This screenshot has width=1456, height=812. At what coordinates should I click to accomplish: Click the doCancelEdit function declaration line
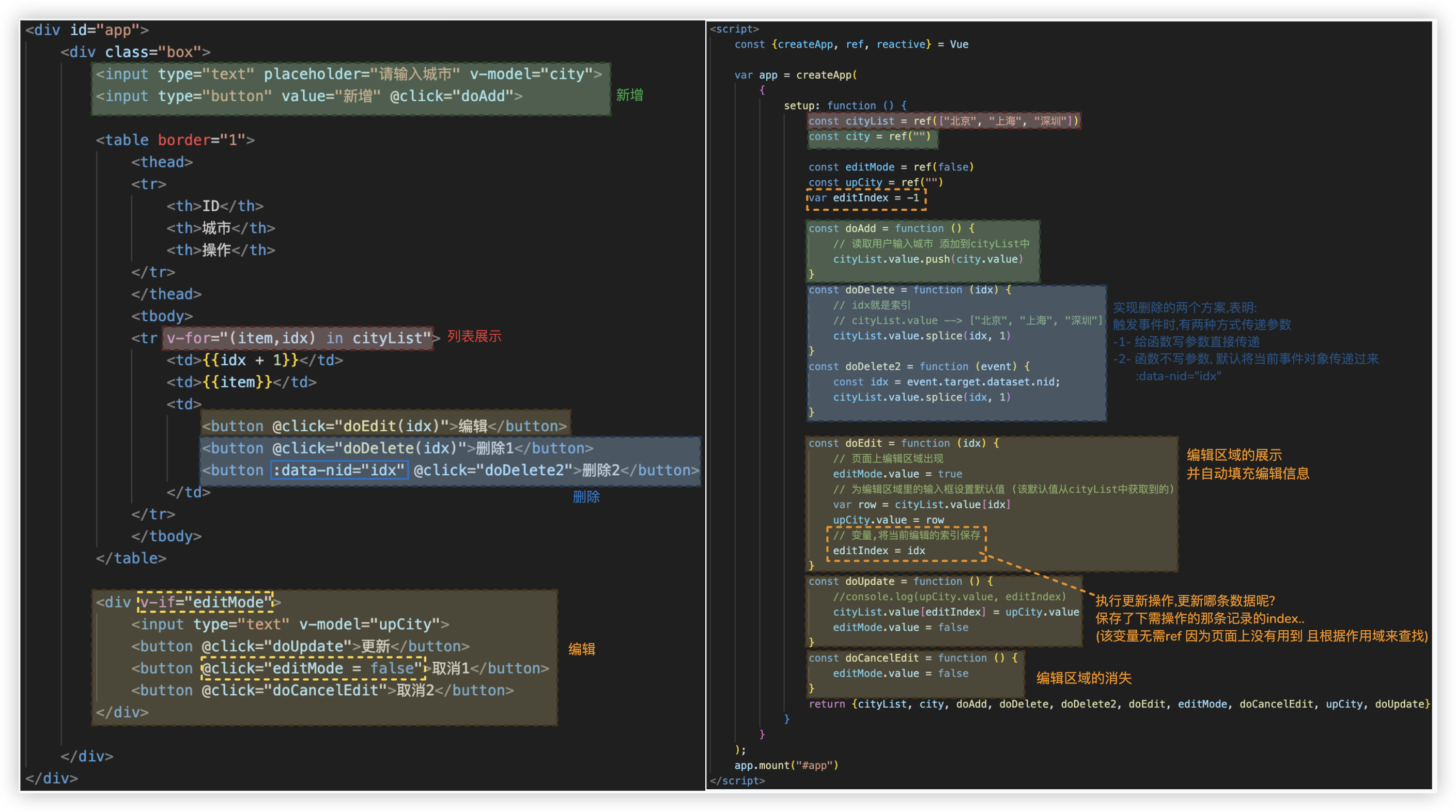[x=912, y=658]
